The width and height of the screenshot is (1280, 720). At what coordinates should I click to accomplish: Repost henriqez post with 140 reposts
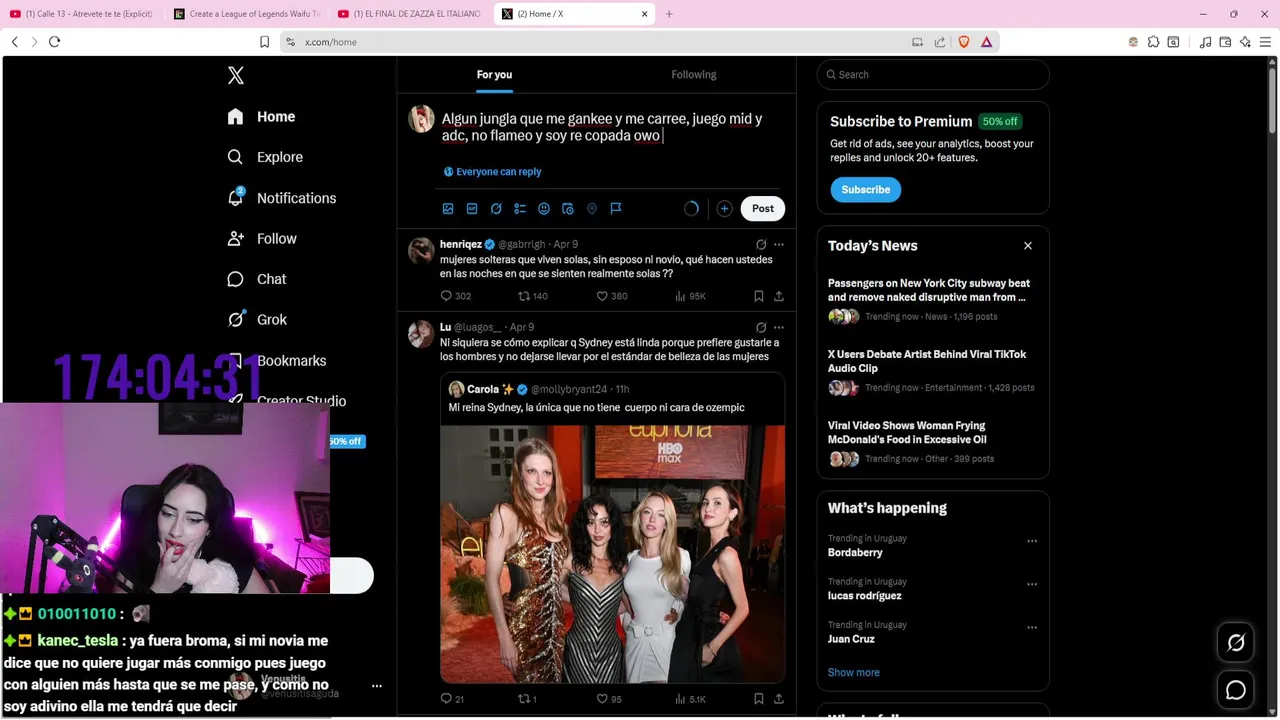532,296
